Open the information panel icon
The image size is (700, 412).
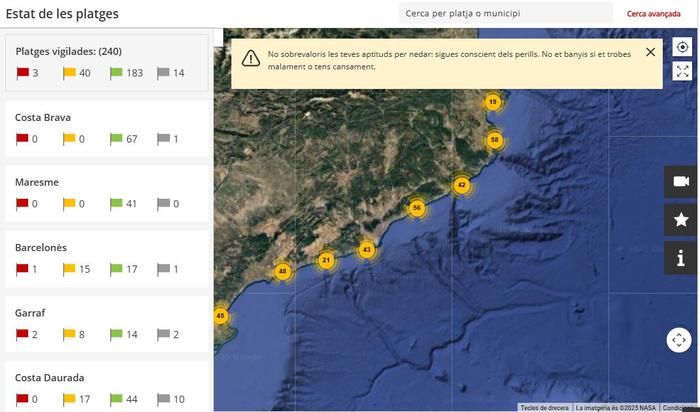click(681, 258)
